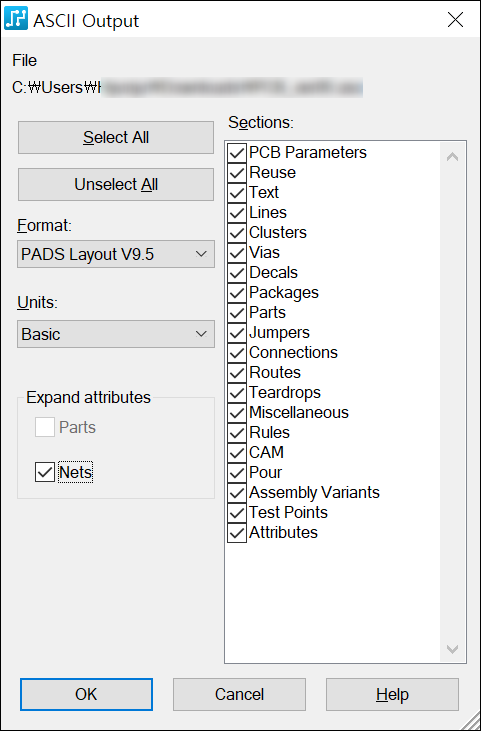The height and width of the screenshot is (731, 481).
Task: Click the Sections list scroll down arrow
Action: [452, 648]
